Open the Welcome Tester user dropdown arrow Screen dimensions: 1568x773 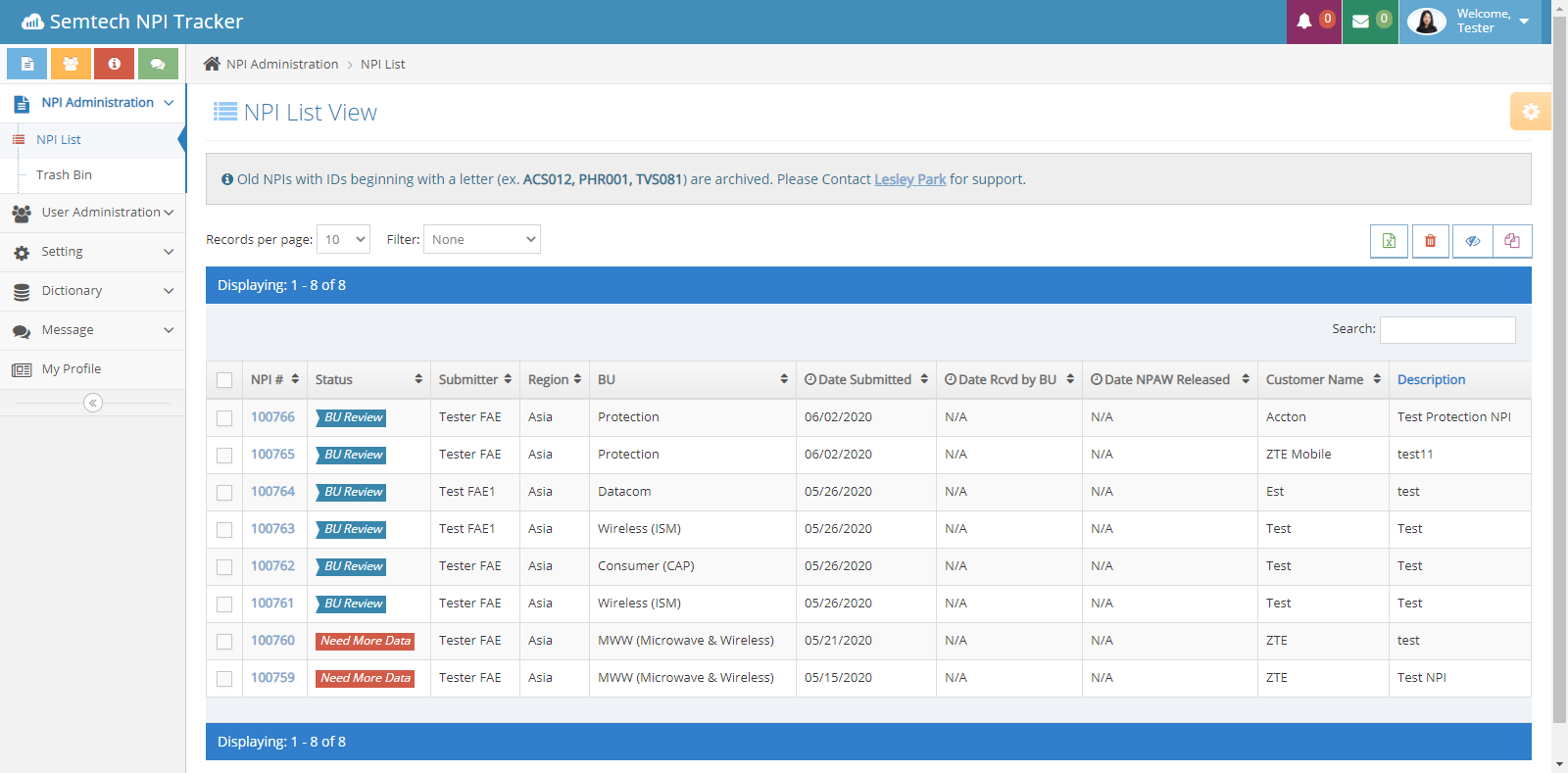[1524, 22]
